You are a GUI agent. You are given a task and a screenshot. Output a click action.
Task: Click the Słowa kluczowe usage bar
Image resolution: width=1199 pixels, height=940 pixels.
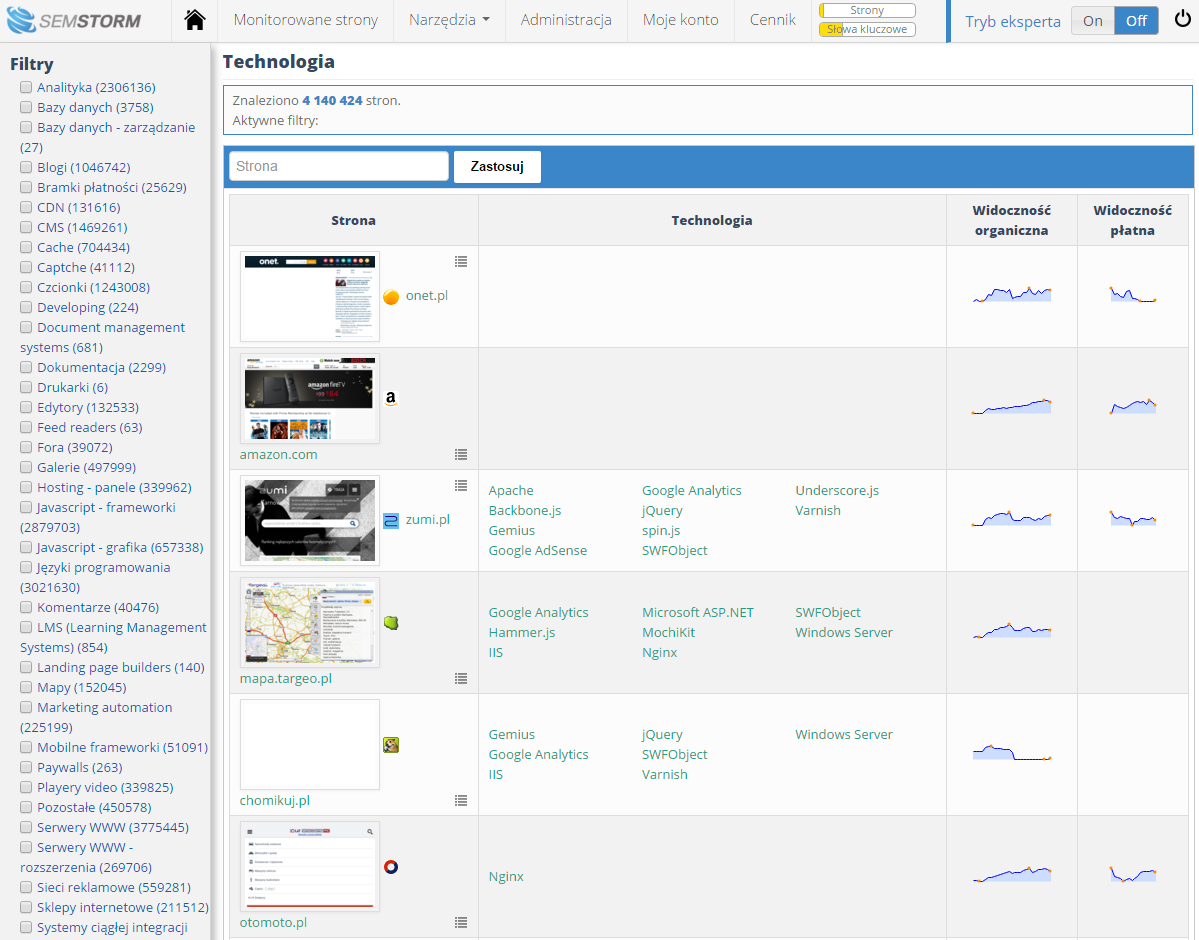(x=867, y=29)
